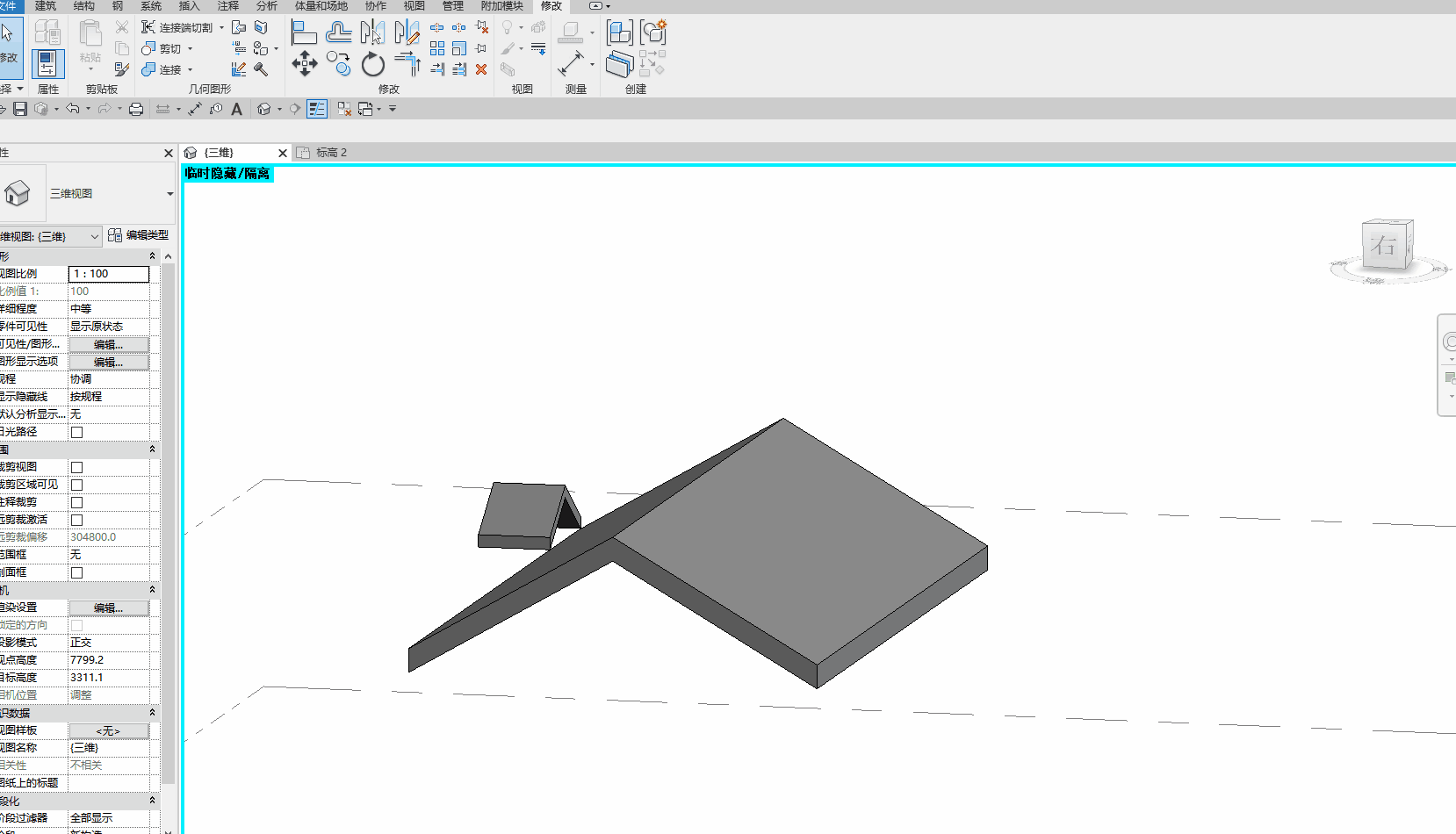Expand the 连接端切割 dropdown arrow
The image size is (1456, 834).
(x=221, y=28)
